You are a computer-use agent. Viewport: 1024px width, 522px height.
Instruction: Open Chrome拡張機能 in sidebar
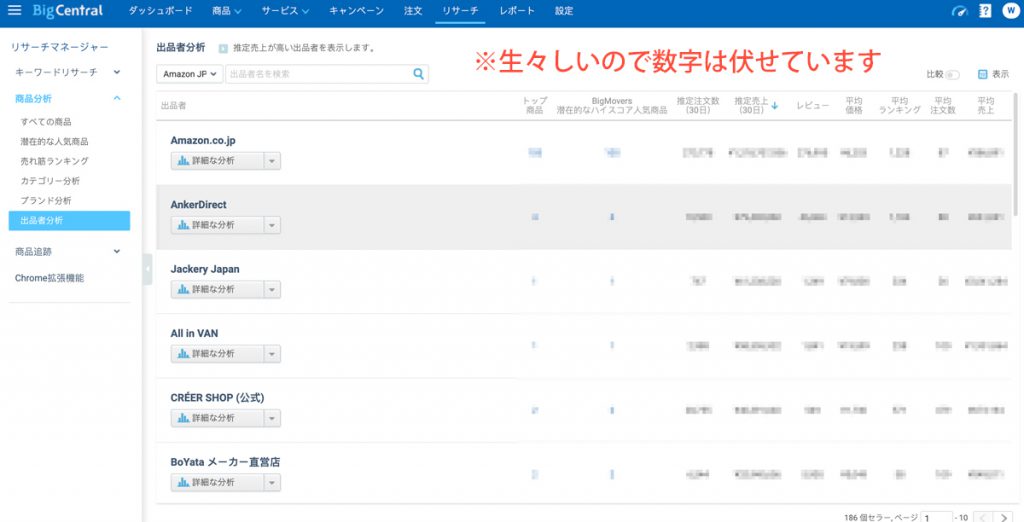[50, 278]
